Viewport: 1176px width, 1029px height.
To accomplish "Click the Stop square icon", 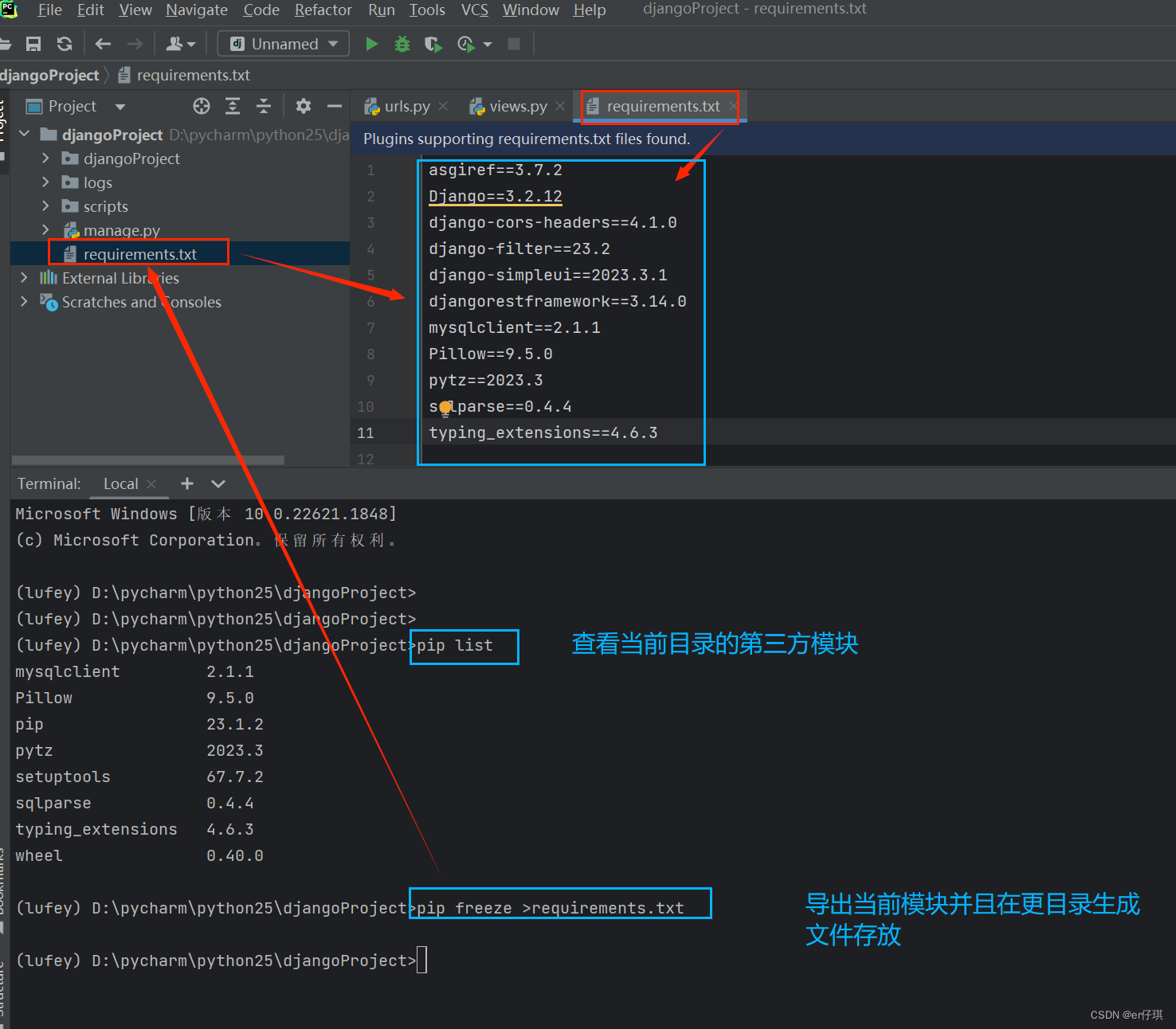I will [x=514, y=44].
